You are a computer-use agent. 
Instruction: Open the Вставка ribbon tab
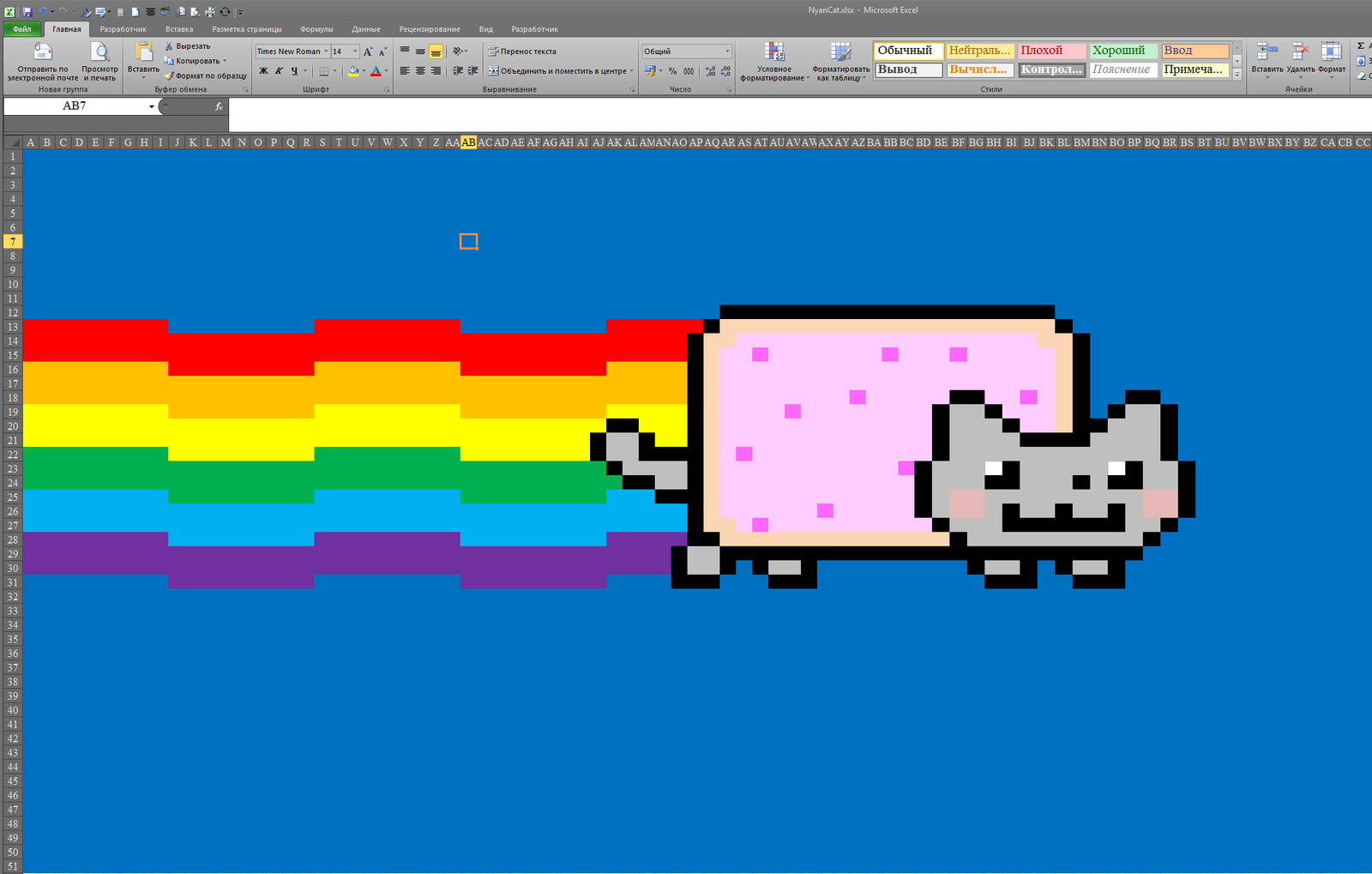[179, 29]
